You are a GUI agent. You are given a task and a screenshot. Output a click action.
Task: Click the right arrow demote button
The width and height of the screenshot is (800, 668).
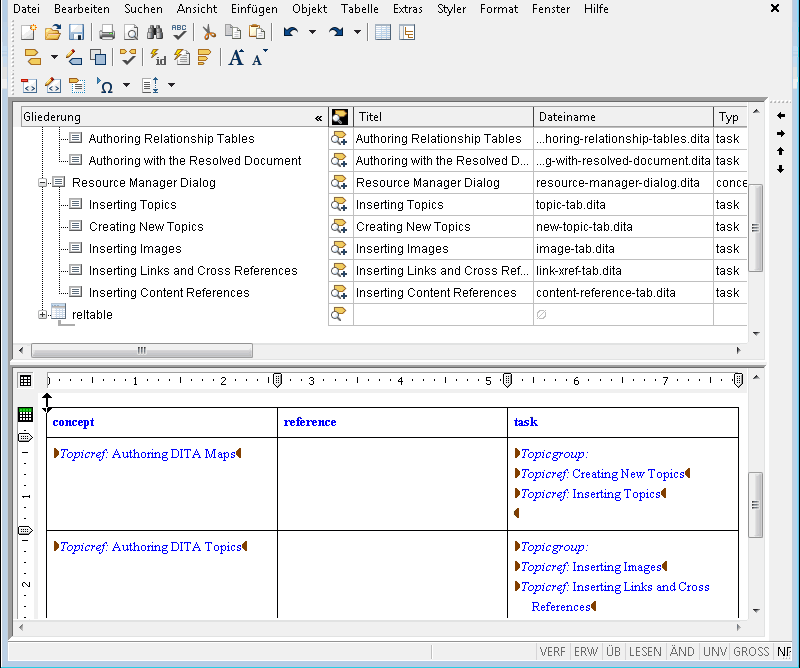[x=781, y=134]
